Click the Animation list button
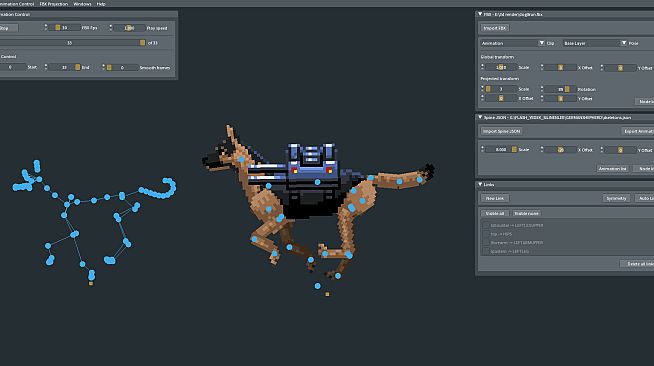The height and width of the screenshot is (366, 654). (613, 168)
